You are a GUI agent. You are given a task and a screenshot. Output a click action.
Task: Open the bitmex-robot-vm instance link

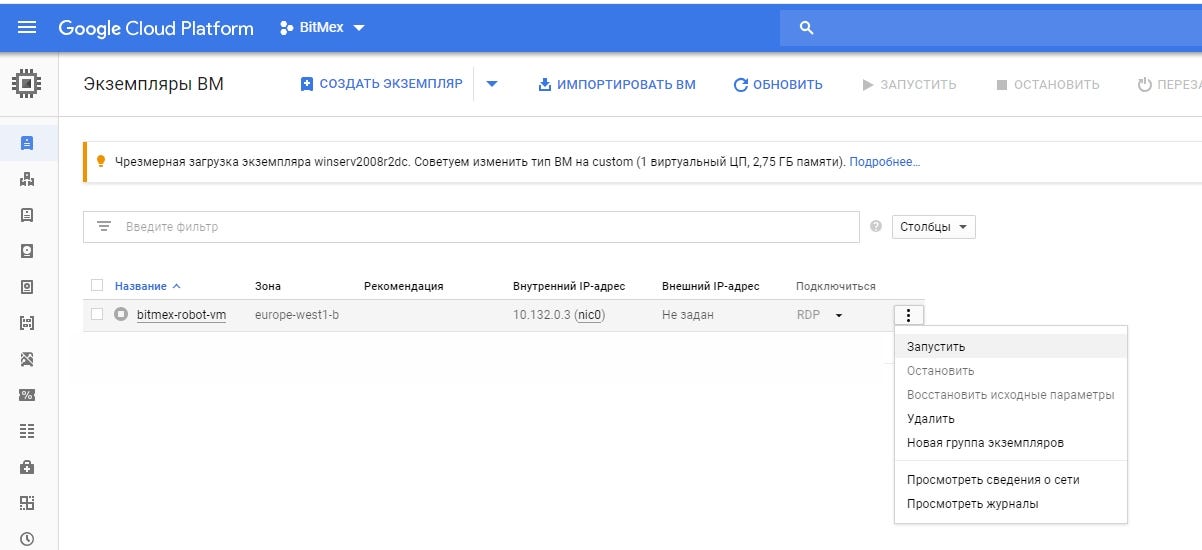click(181, 315)
